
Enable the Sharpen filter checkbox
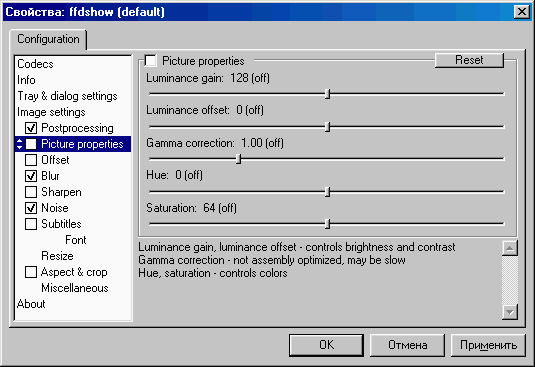tap(31, 192)
